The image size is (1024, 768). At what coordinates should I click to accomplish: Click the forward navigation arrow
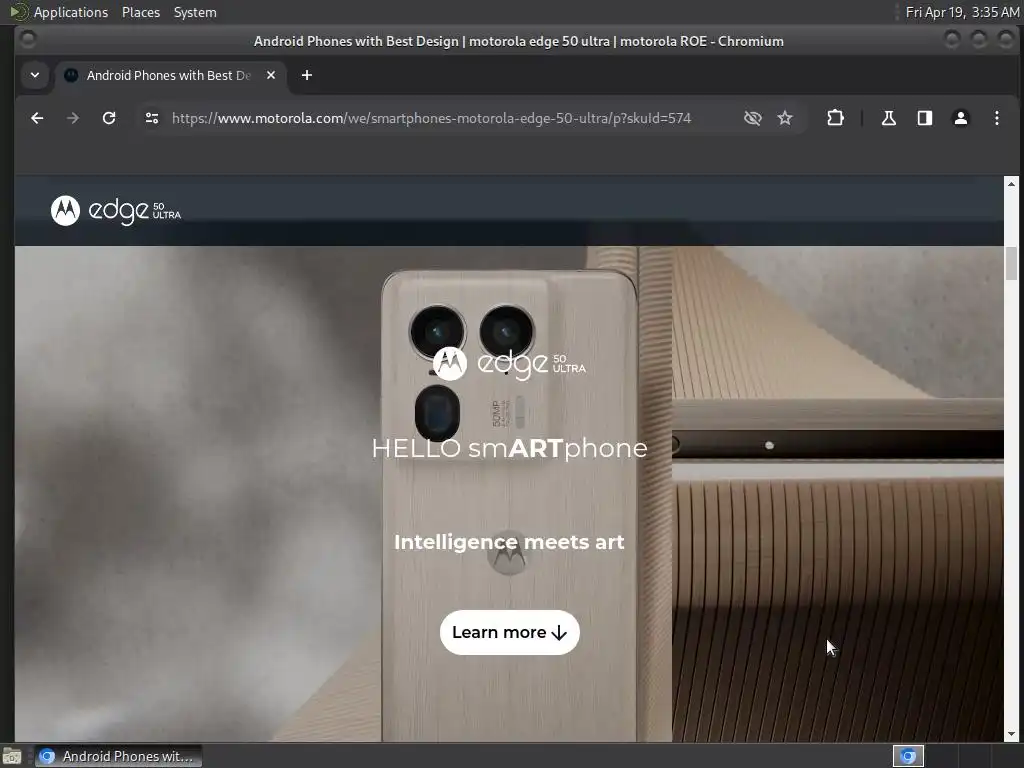73,118
